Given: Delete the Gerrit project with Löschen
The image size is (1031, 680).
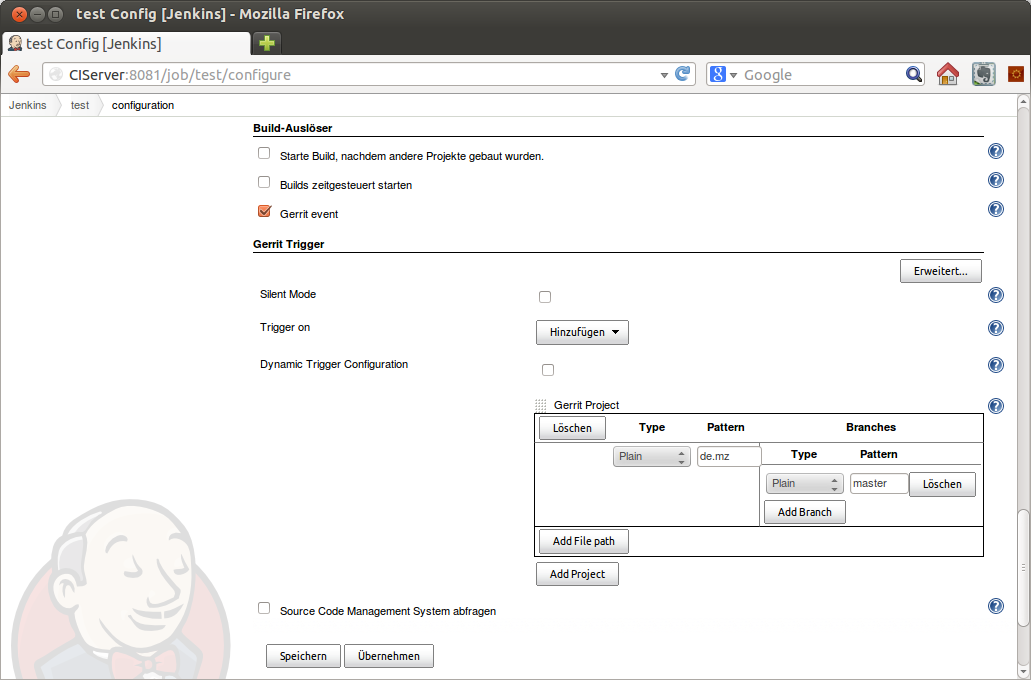Looking at the screenshot, I should 572,428.
